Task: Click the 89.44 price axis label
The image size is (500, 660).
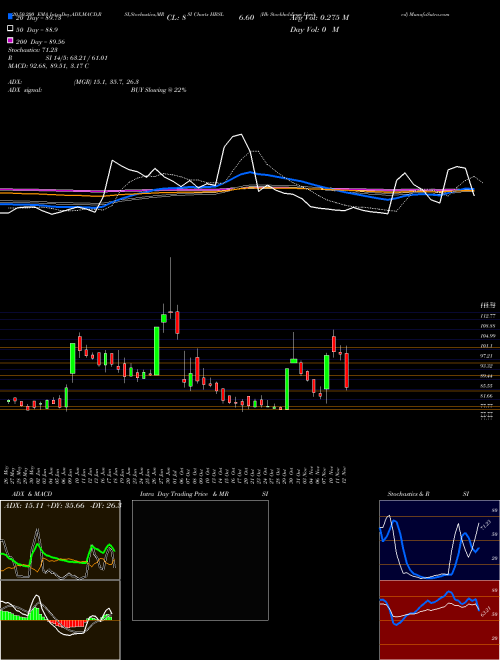Action: tap(489, 376)
